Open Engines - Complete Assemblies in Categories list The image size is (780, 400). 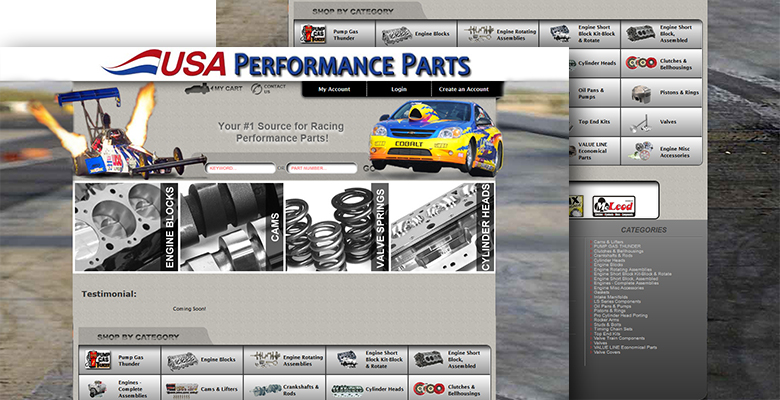(x=626, y=283)
